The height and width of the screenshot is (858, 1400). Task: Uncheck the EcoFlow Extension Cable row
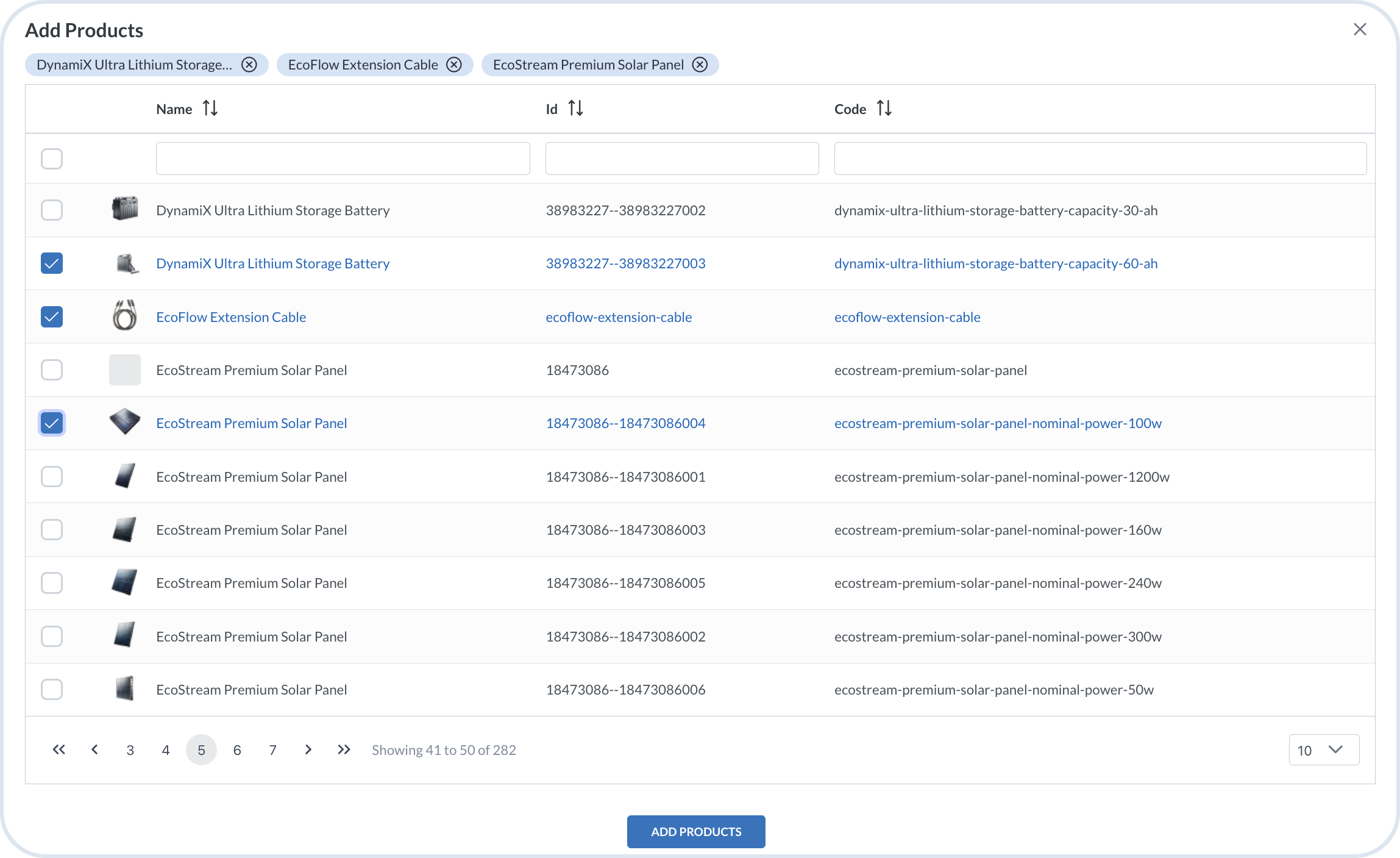tap(52, 316)
